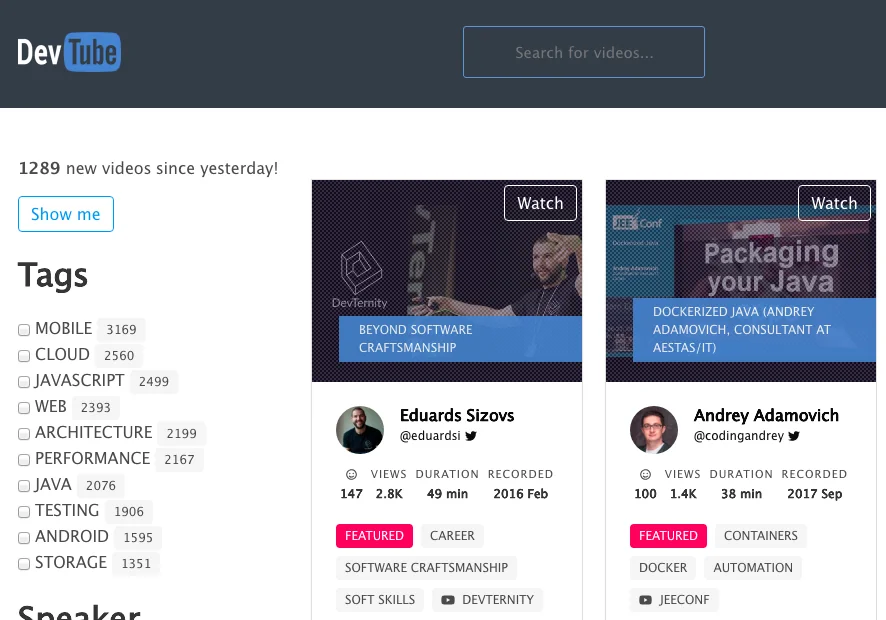Watch the Dockerized Java video
Screen dimensions: 886x620
click(x=834, y=203)
